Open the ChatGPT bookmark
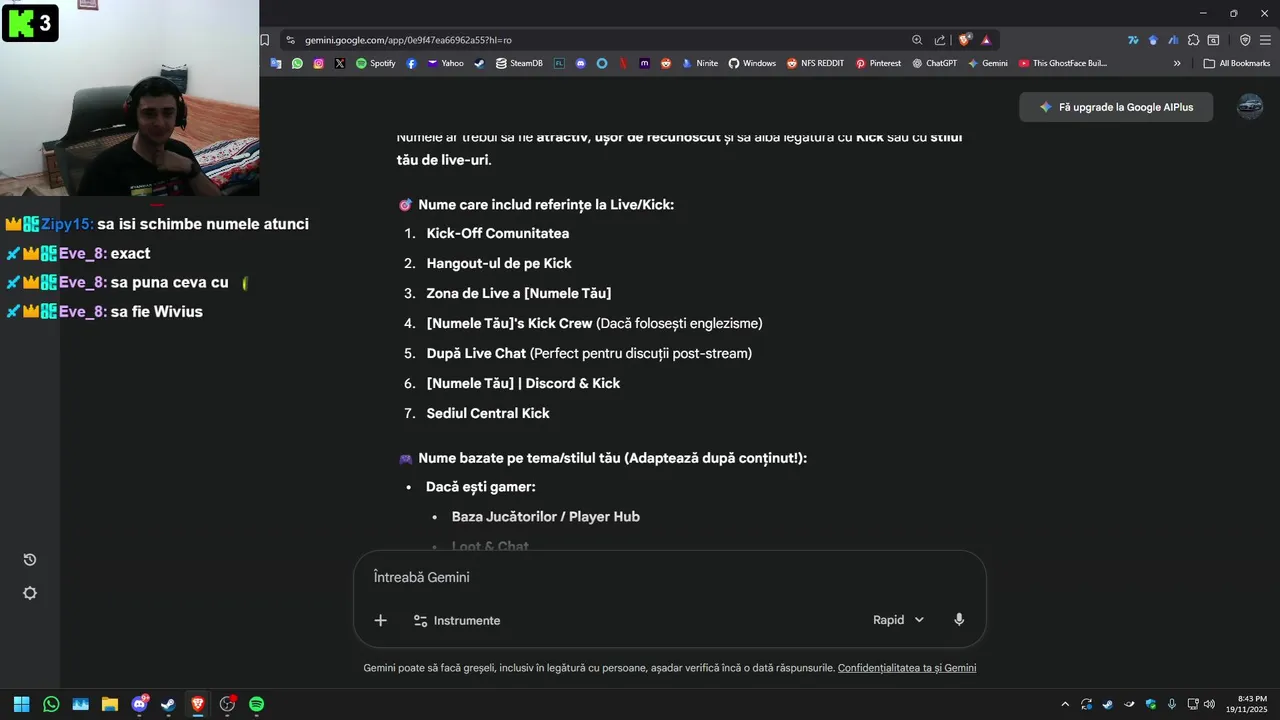1280x720 pixels. point(934,63)
